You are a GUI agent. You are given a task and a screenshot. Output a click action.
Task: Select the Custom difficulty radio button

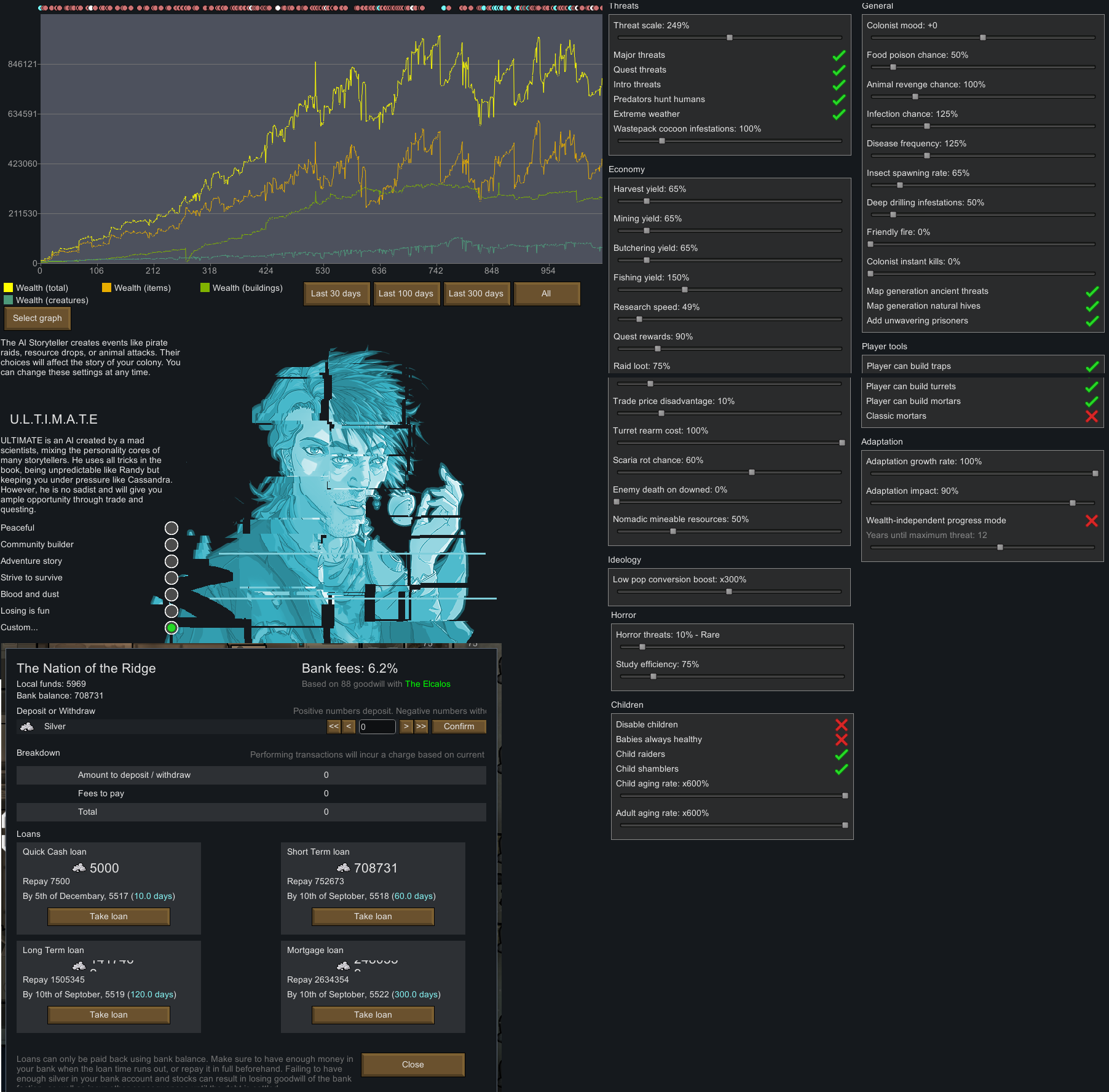(172, 628)
